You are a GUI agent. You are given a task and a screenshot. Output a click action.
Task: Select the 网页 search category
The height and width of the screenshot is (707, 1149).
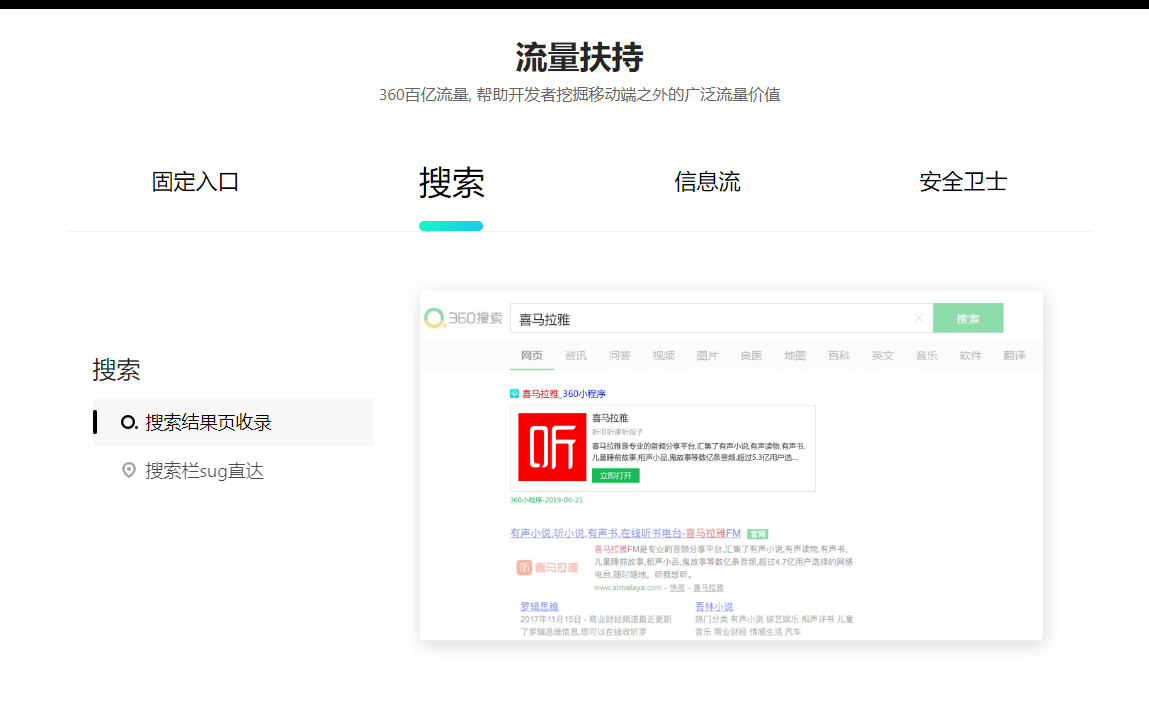[x=532, y=355]
